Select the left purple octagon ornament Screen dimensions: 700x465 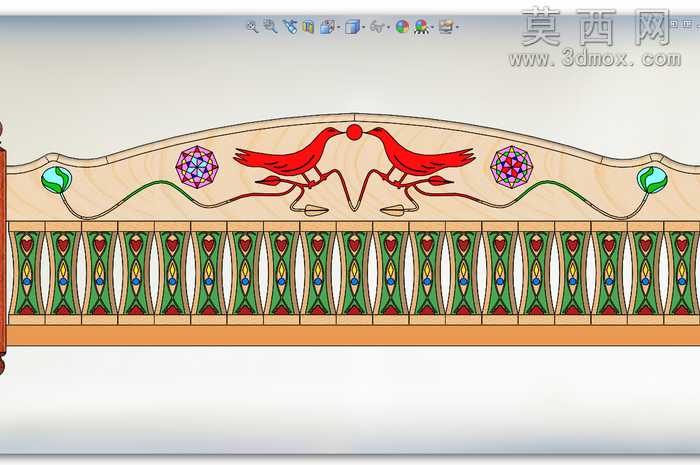point(197,166)
